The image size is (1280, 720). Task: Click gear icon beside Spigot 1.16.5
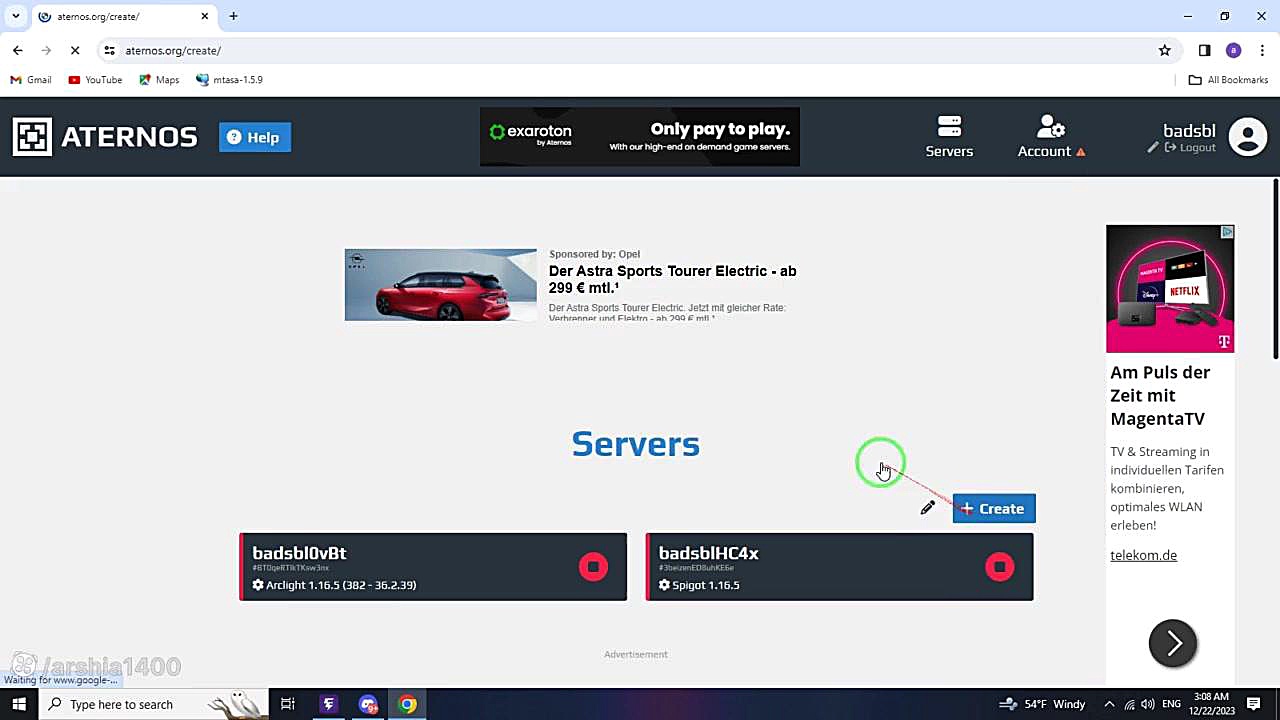(664, 585)
